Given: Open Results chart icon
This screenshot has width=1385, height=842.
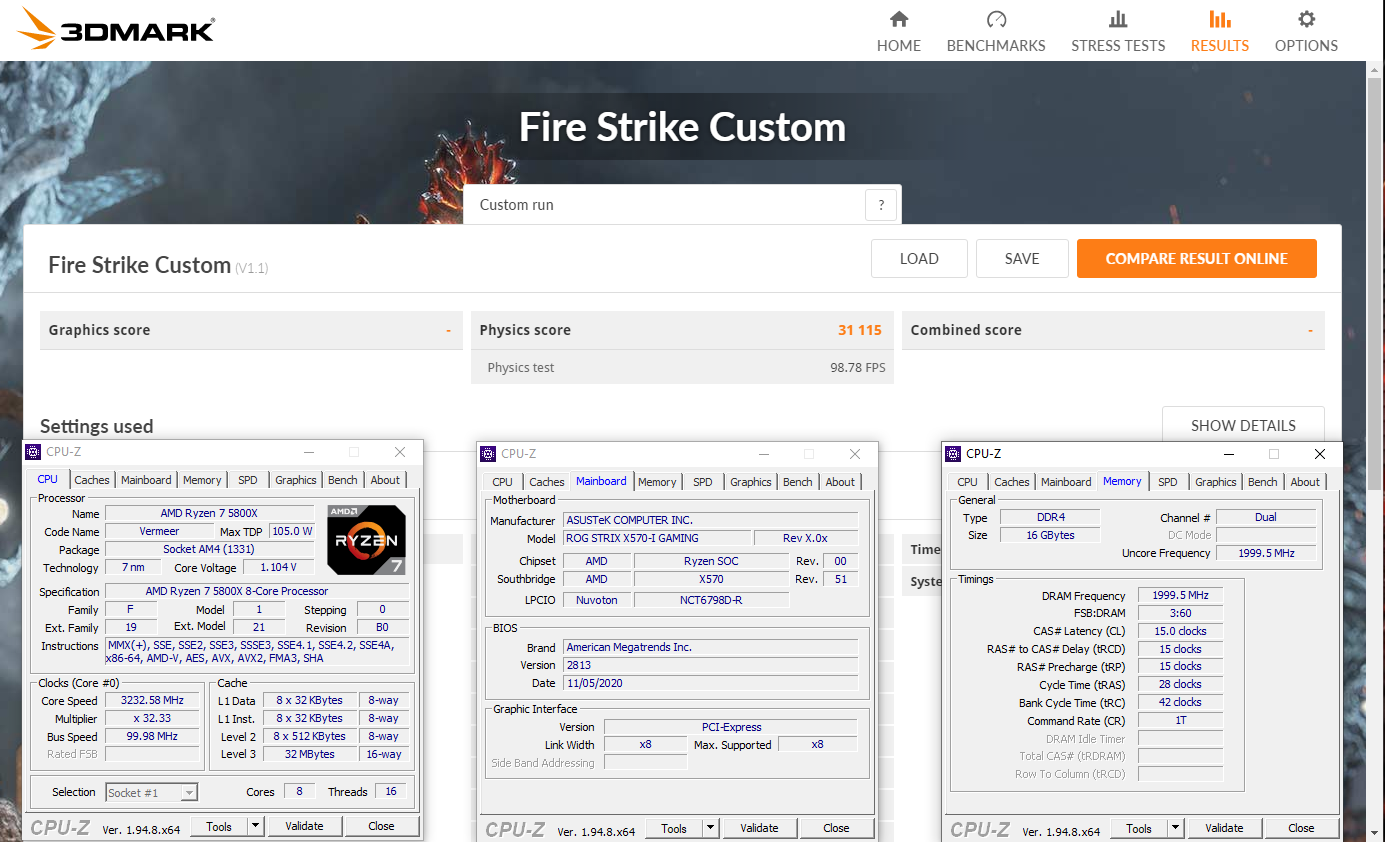Looking at the screenshot, I should click(1219, 19).
